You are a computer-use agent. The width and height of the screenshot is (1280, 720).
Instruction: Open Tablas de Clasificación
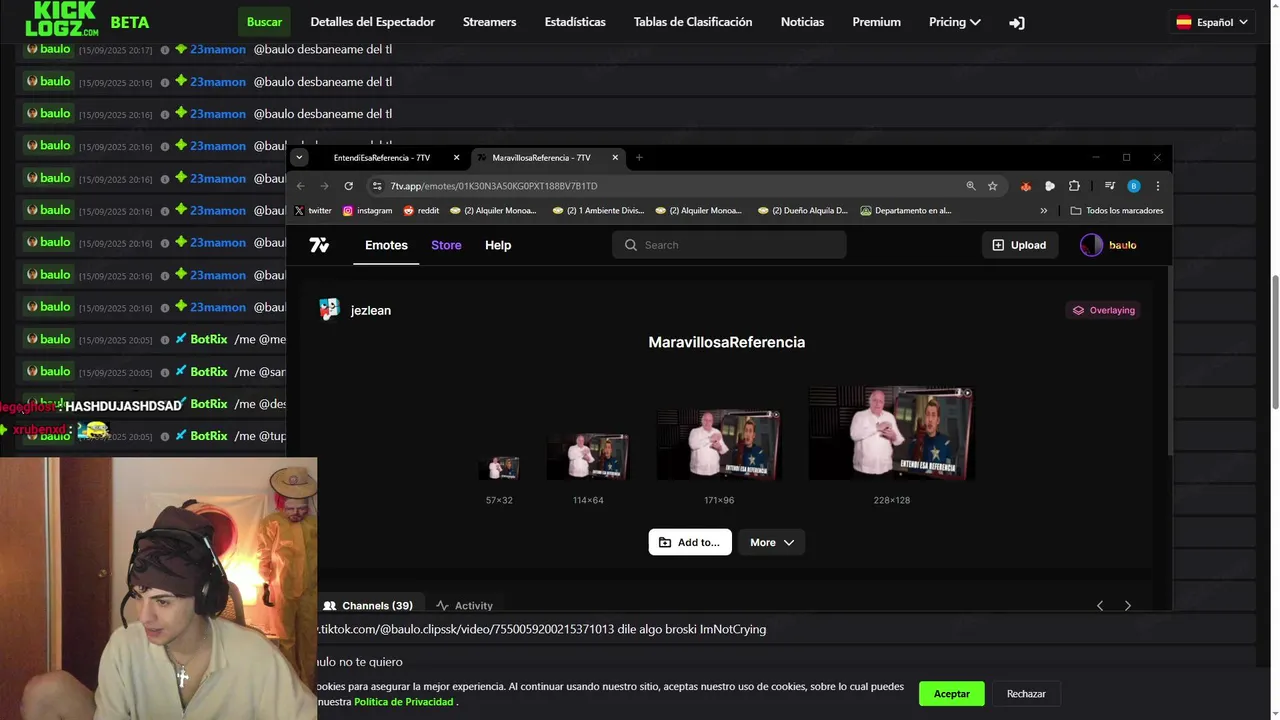[693, 22]
